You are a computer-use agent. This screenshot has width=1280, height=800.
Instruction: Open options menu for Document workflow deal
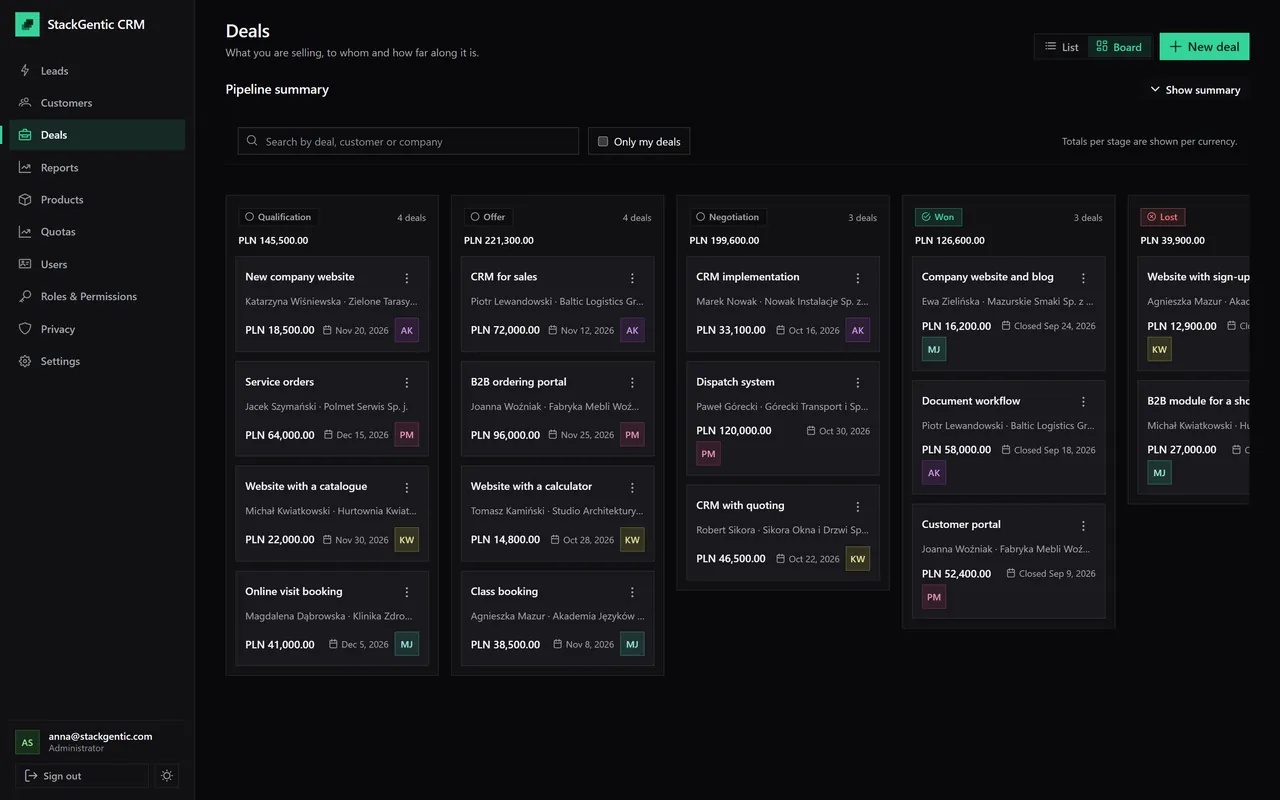click(x=1083, y=401)
